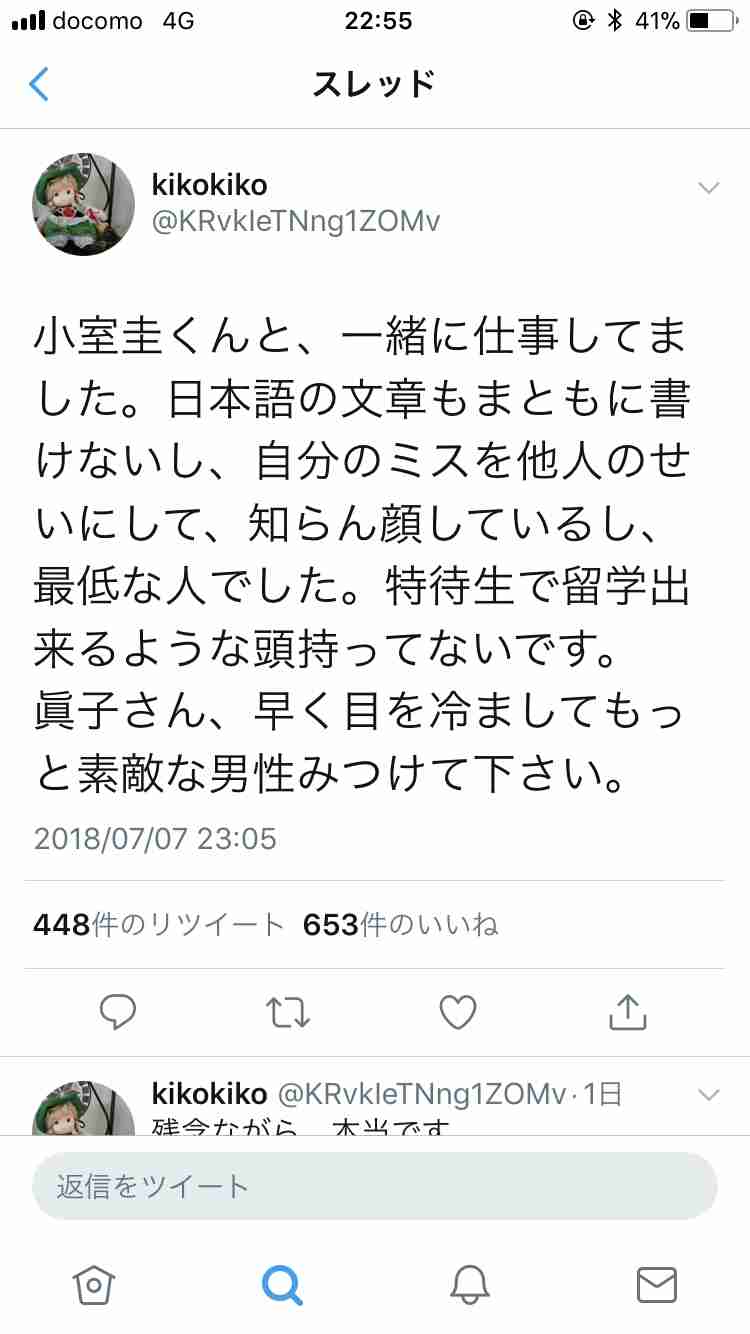Screen dimensions: 750x1334
Task: Open kikokiko profile picture in main tweet
Action: pyautogui.click(x=84, y=204)
